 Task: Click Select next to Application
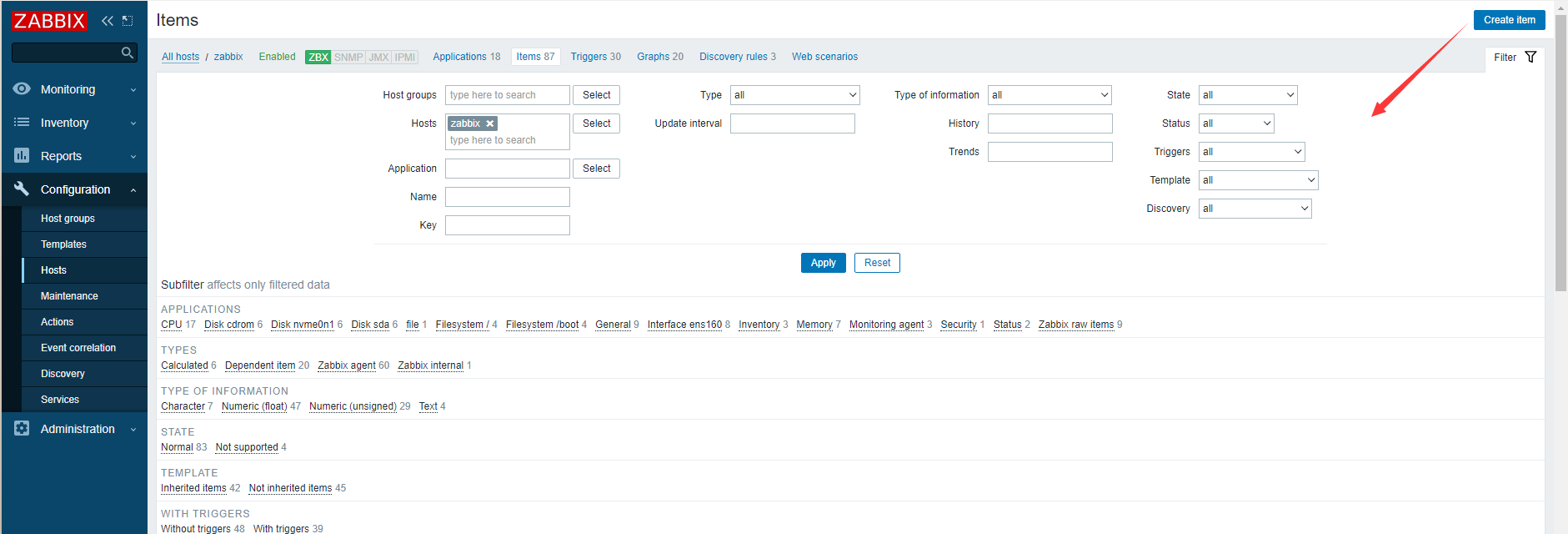coord(596,169)
